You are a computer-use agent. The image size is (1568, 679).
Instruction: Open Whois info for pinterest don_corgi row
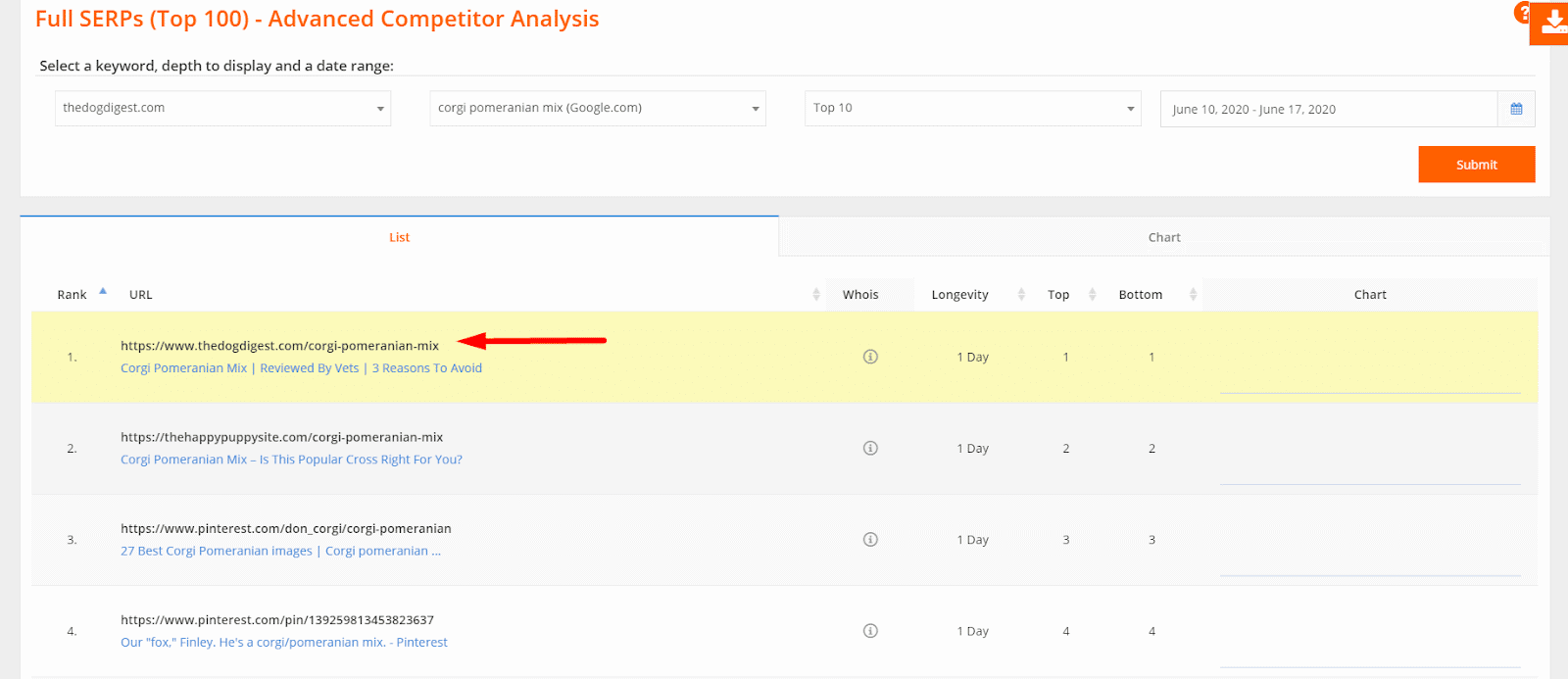pyautogui.click(x=870, y=539)
